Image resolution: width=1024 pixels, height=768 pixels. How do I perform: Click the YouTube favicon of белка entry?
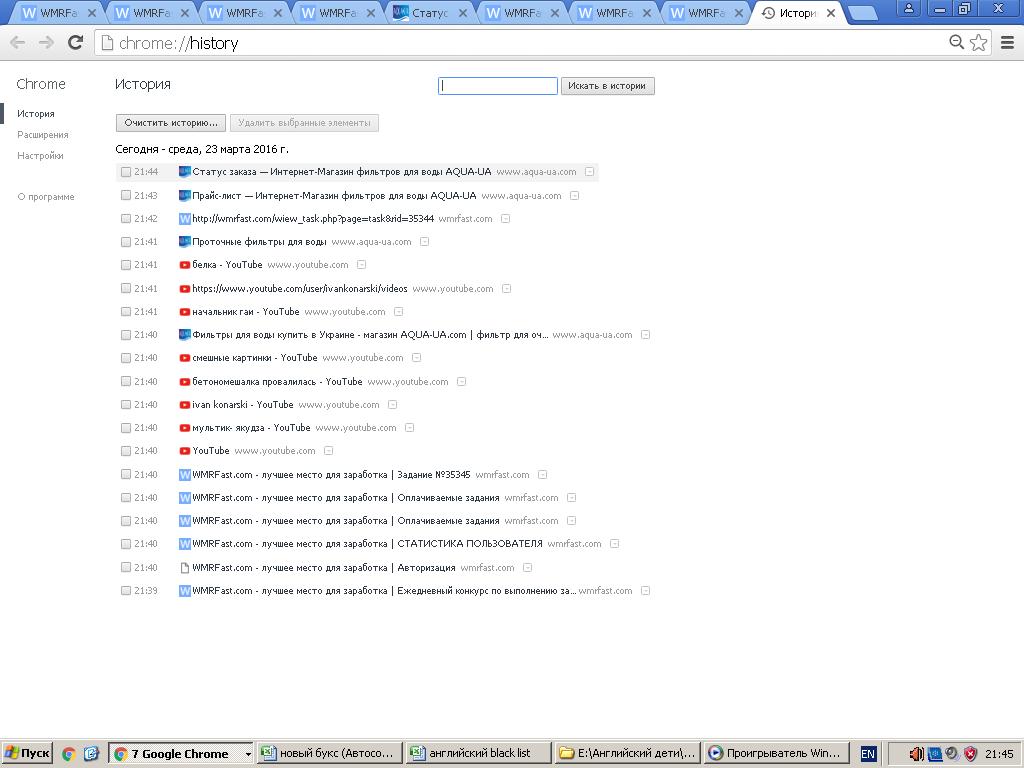(185, 264)
